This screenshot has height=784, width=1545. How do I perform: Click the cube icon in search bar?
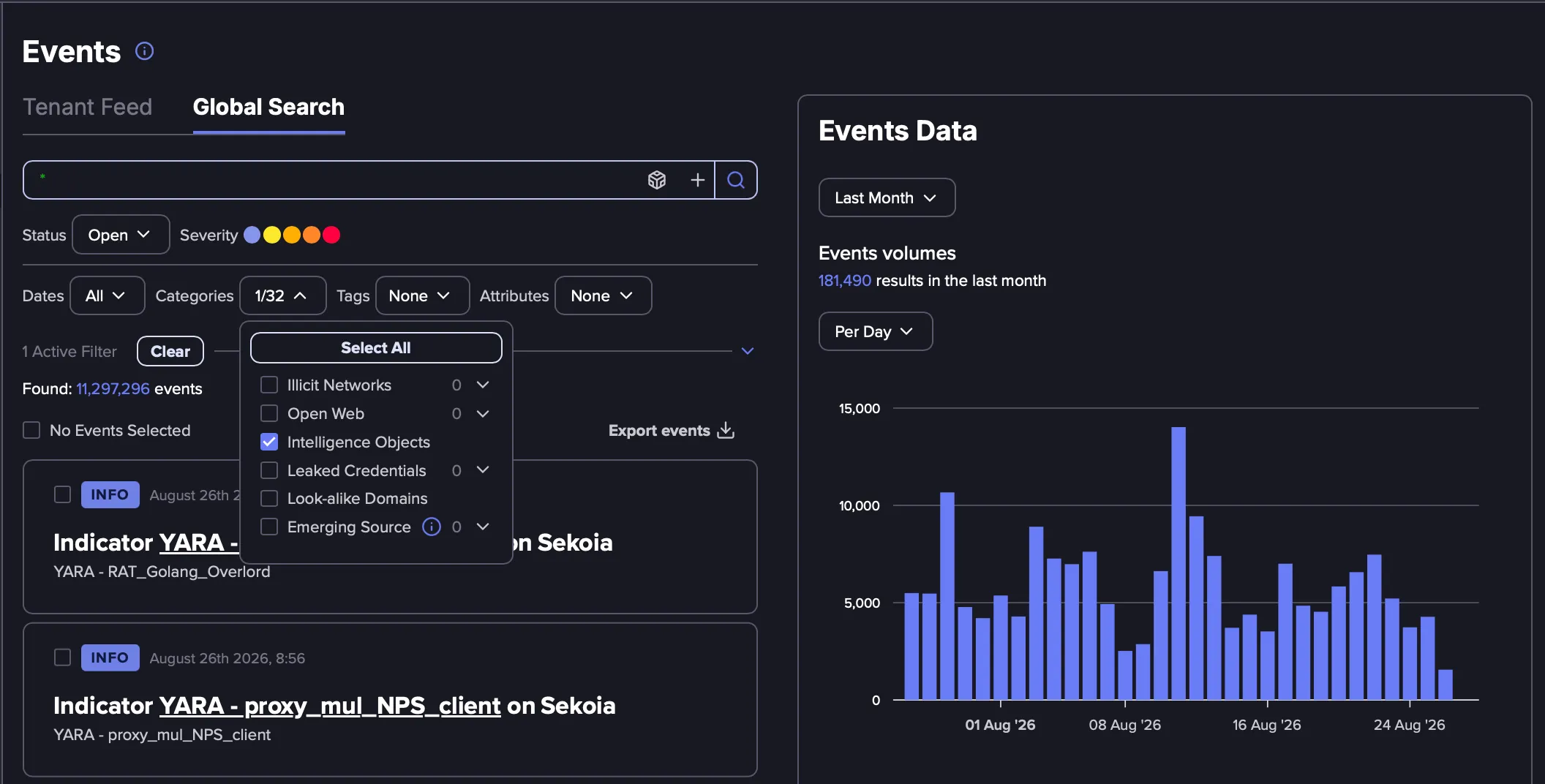click(657, 180)
